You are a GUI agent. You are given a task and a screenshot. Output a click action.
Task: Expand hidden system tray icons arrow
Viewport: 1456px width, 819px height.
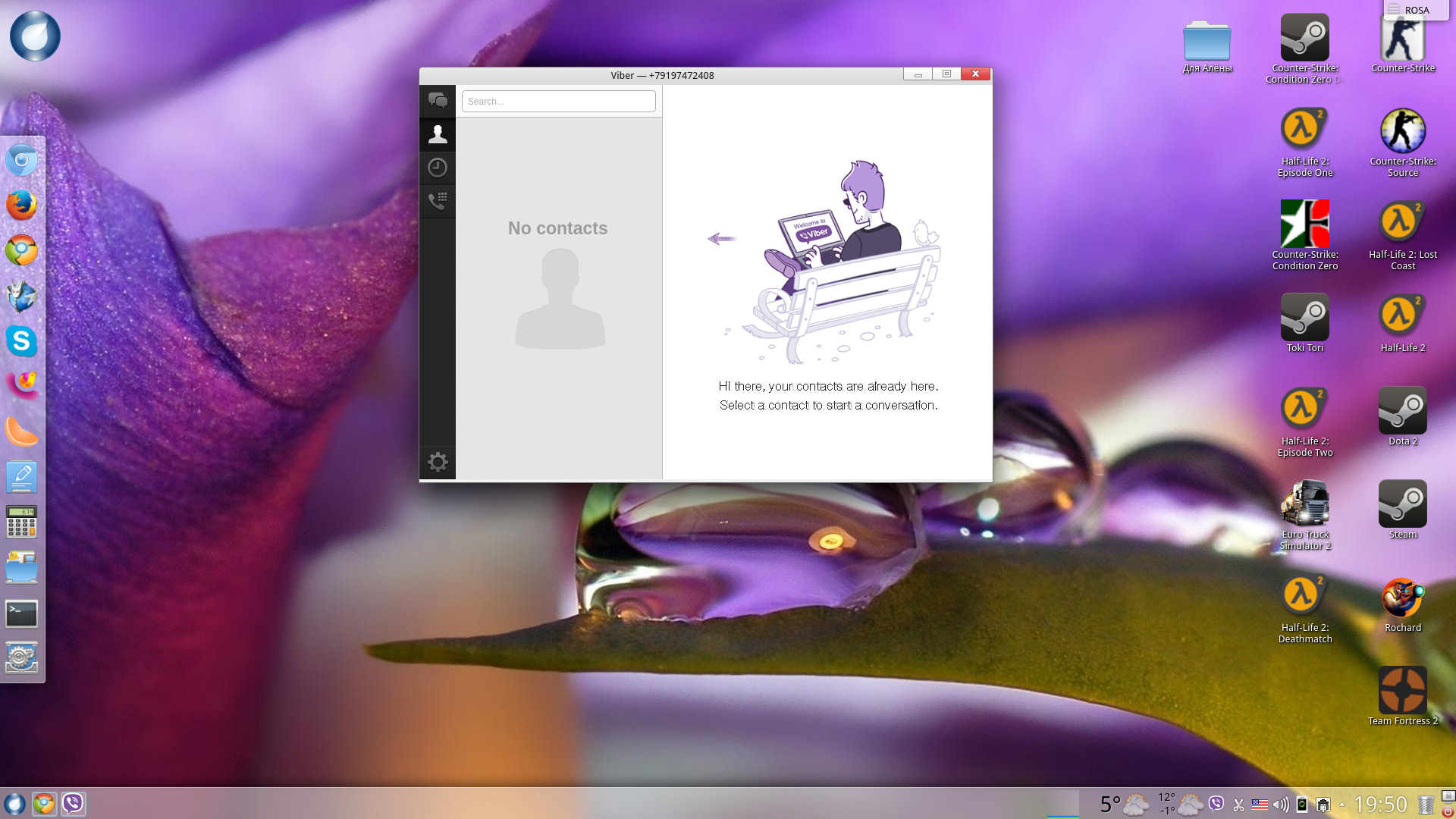[x=1342, y=805]
